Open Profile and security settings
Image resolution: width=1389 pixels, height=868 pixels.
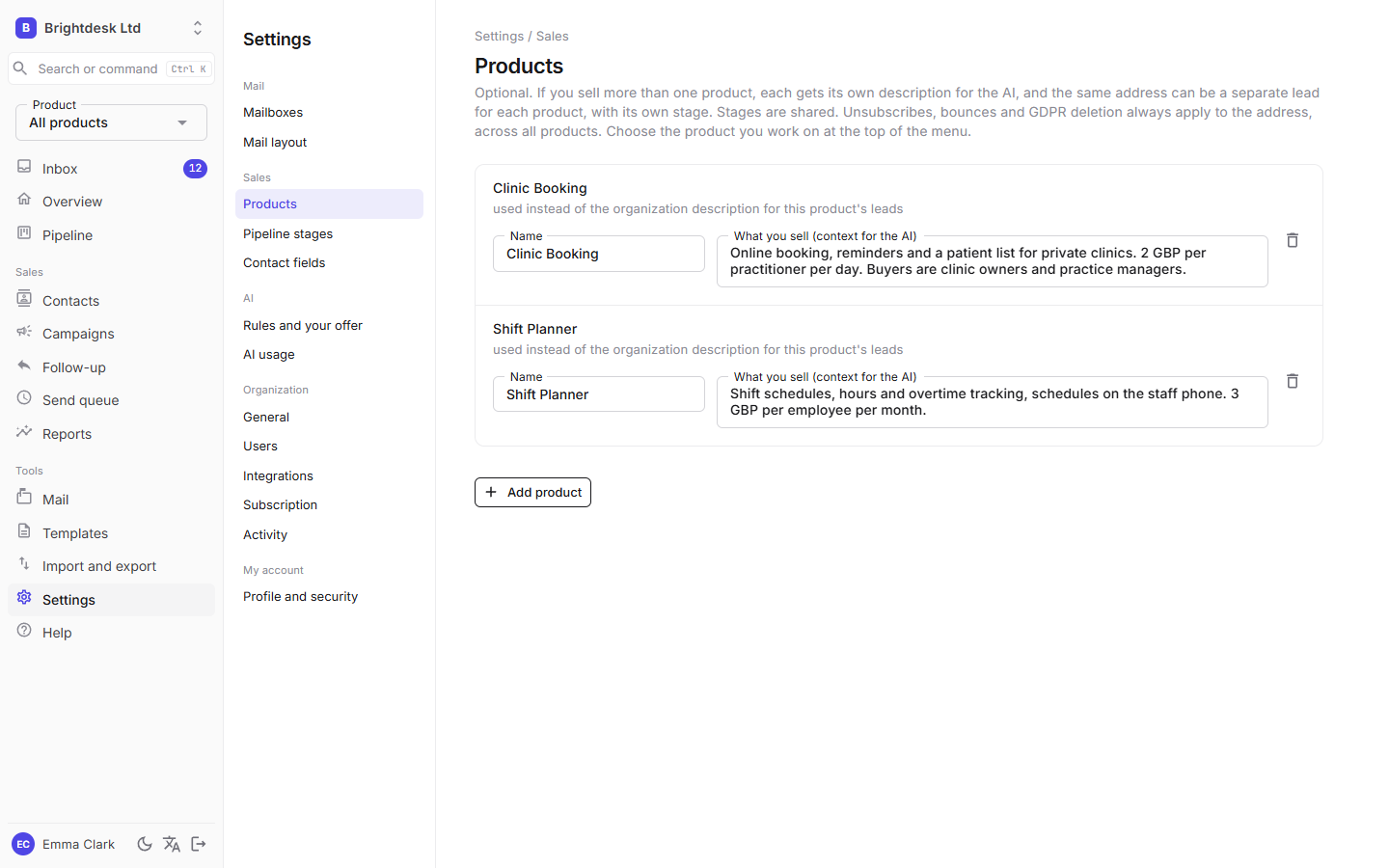[x=329, y=596]
